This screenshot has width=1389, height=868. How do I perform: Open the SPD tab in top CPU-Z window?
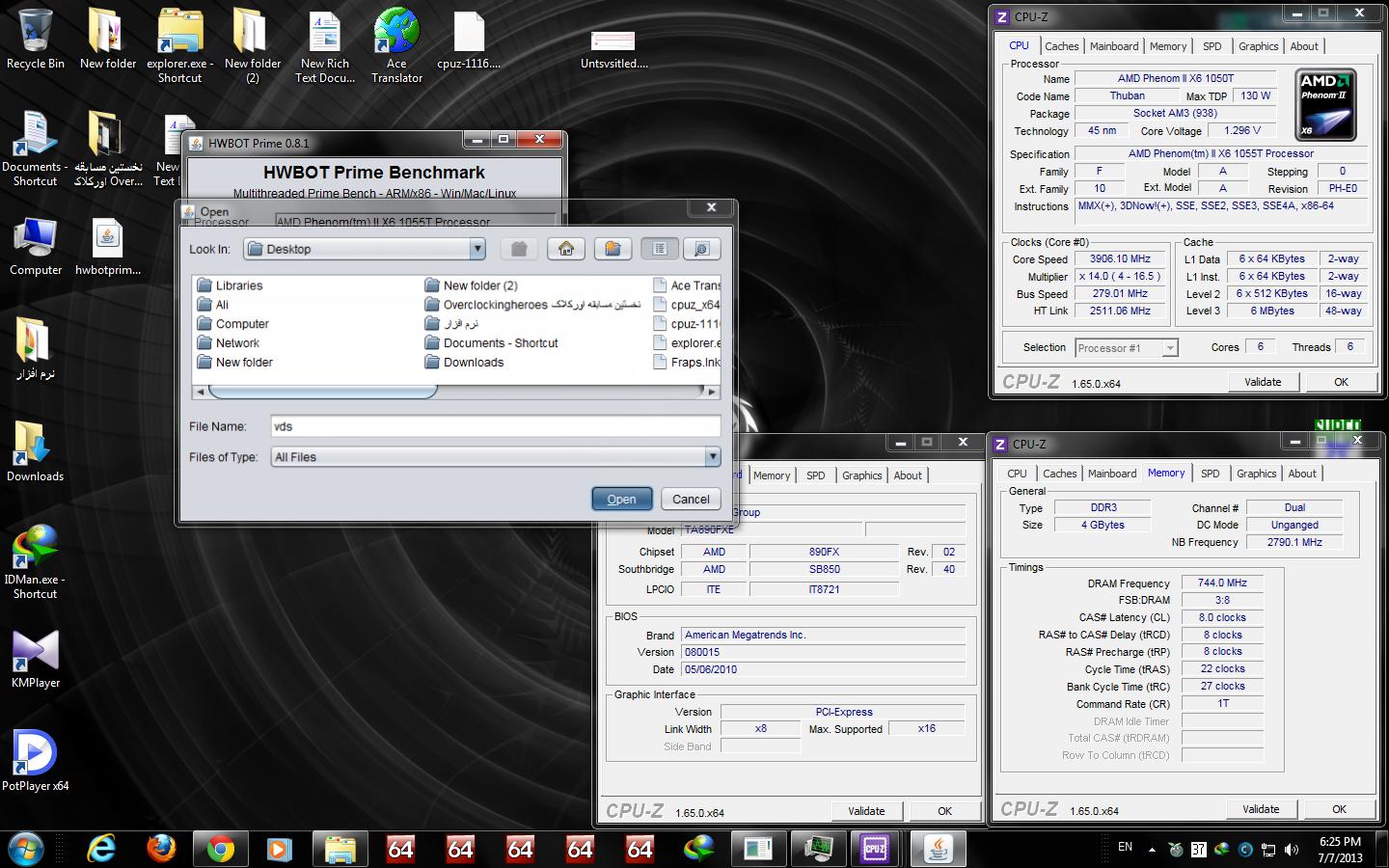click(1212, 46)
